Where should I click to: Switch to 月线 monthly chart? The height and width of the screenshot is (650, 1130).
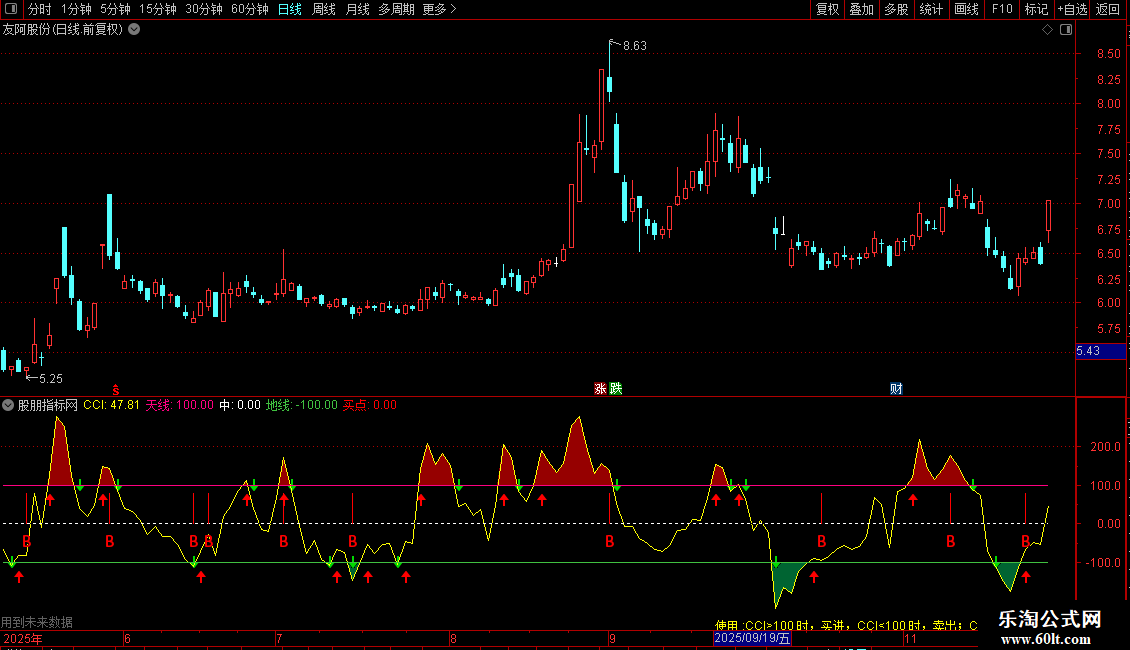click(x=357, y=9)
